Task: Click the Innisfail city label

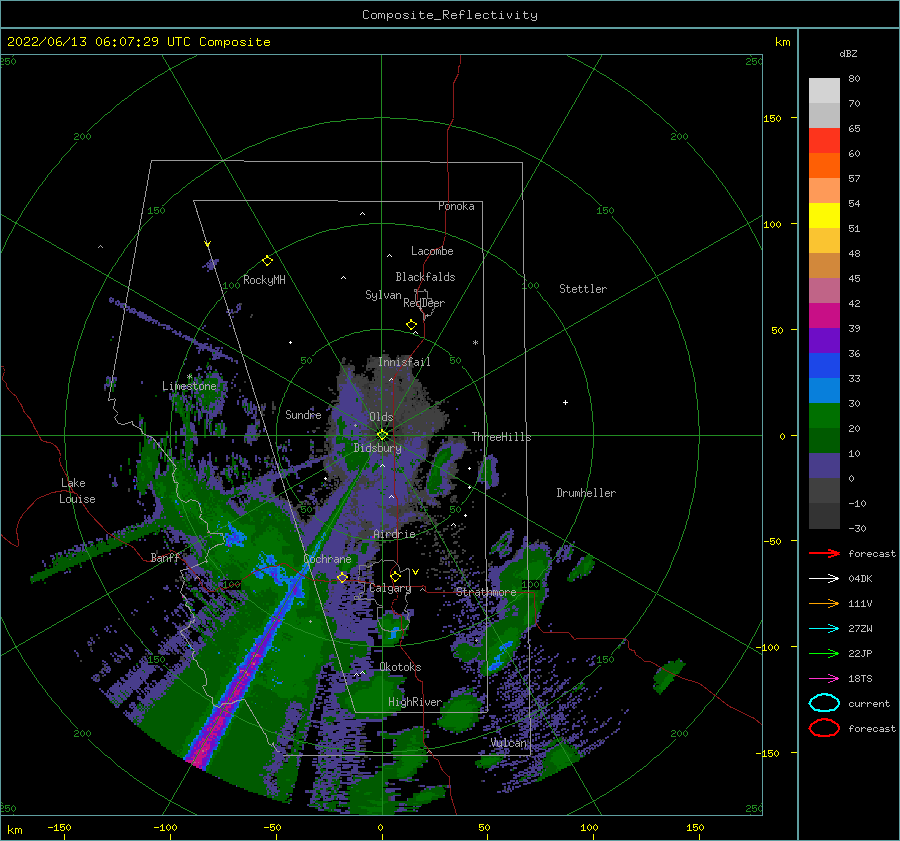Action: (x=404, y=362)
